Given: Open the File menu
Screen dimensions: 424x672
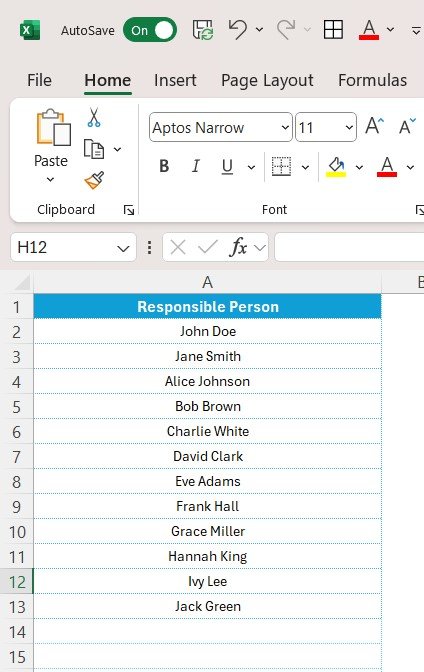Looking at the screenshot, I should coord(39,80).
